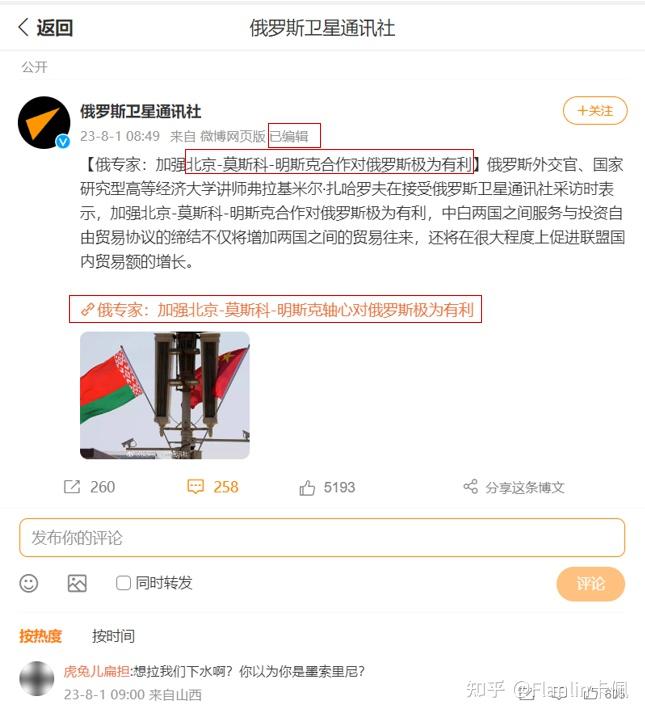Click the share icon 分享这条博文
The image size is (645, 717).
coord(470,487)
